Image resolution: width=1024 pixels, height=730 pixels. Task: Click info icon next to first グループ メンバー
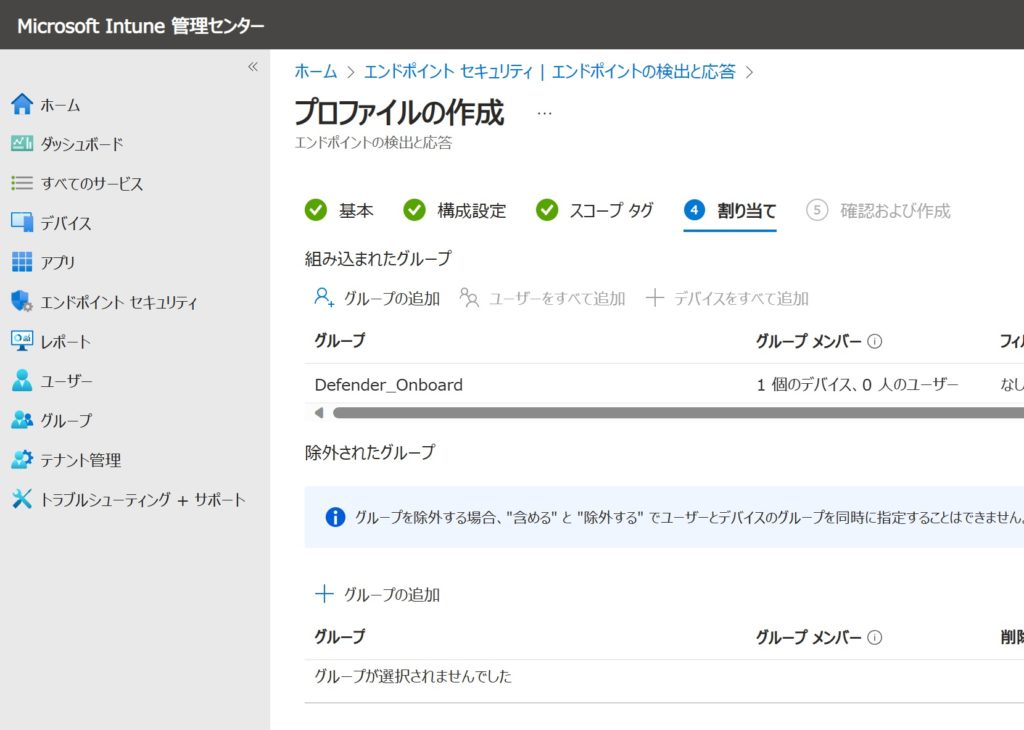tap(875, 341)
